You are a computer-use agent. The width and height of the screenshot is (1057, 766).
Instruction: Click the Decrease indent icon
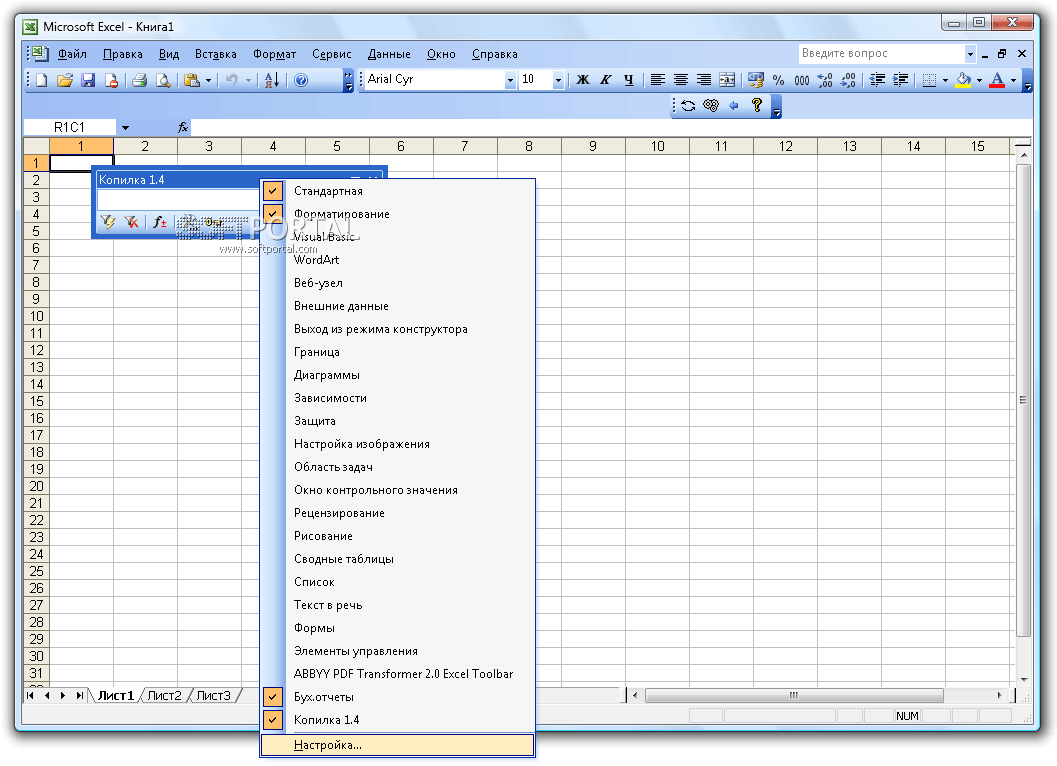pyautogui.click(x=877, y=80)
